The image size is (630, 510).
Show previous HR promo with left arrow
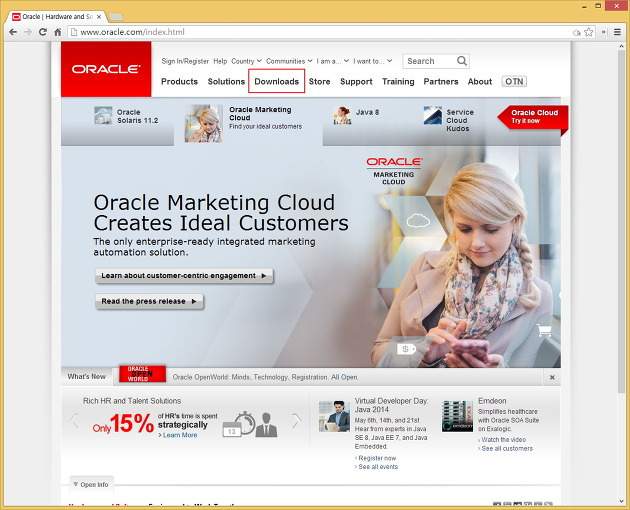tap(74, 421)
